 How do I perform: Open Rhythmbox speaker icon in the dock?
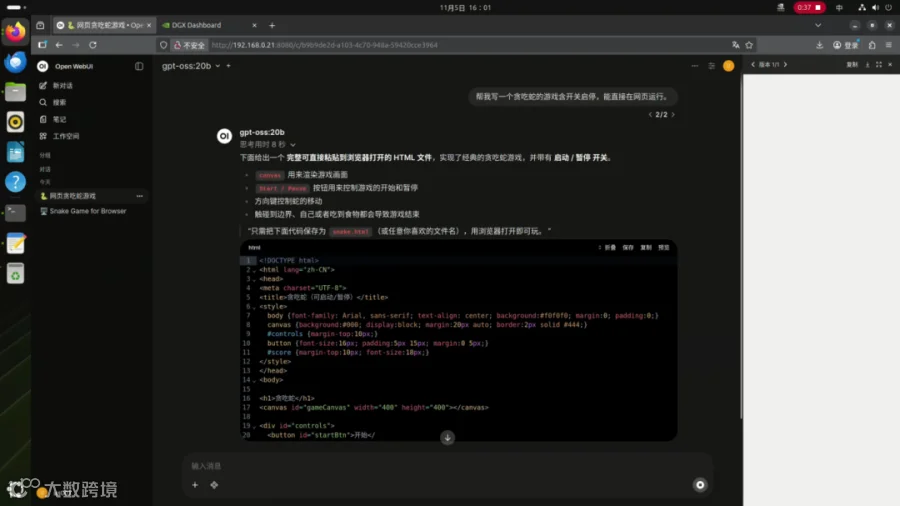coord(15,122)
